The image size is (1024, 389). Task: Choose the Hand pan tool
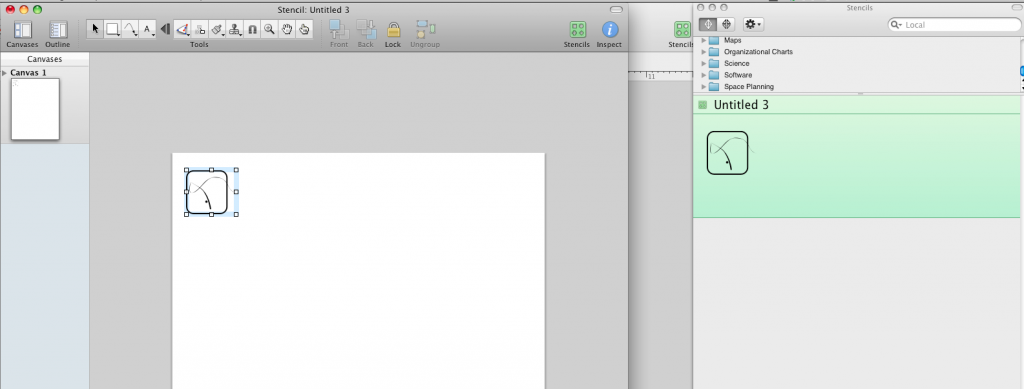(287, 29)
